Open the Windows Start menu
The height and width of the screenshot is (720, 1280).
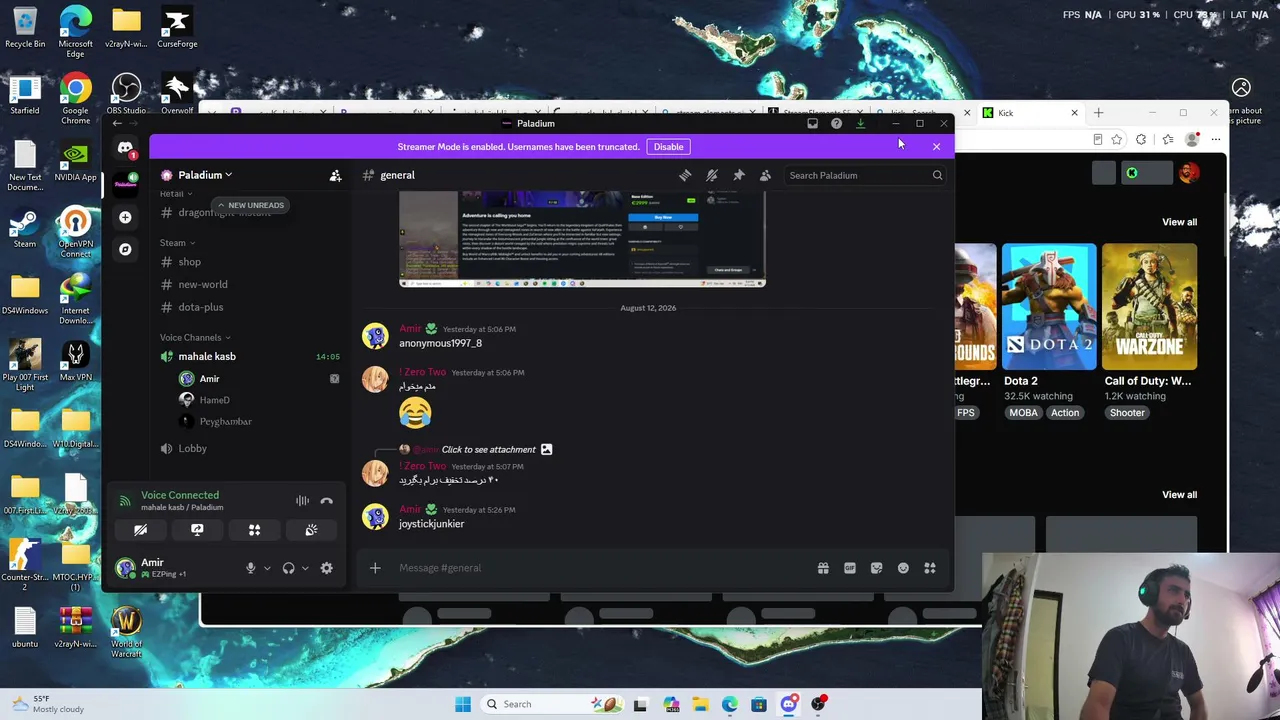tap(462, 704)
